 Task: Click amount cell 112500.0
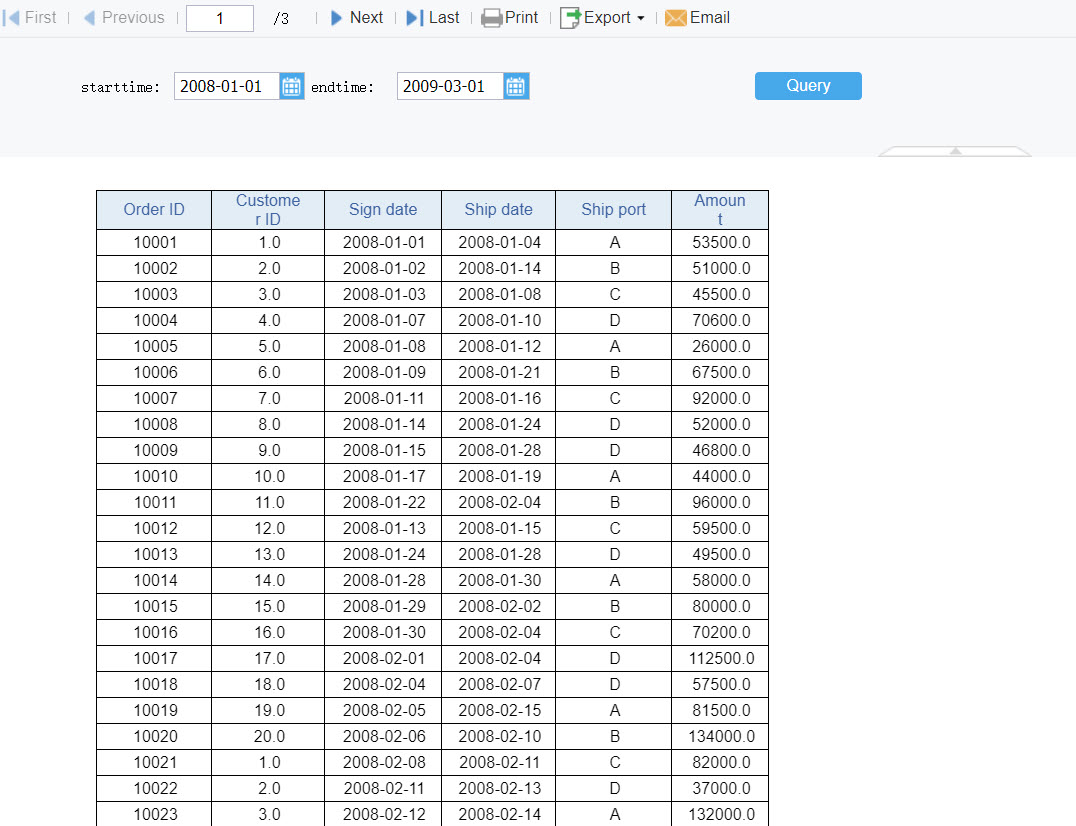[x=721, y=659]
